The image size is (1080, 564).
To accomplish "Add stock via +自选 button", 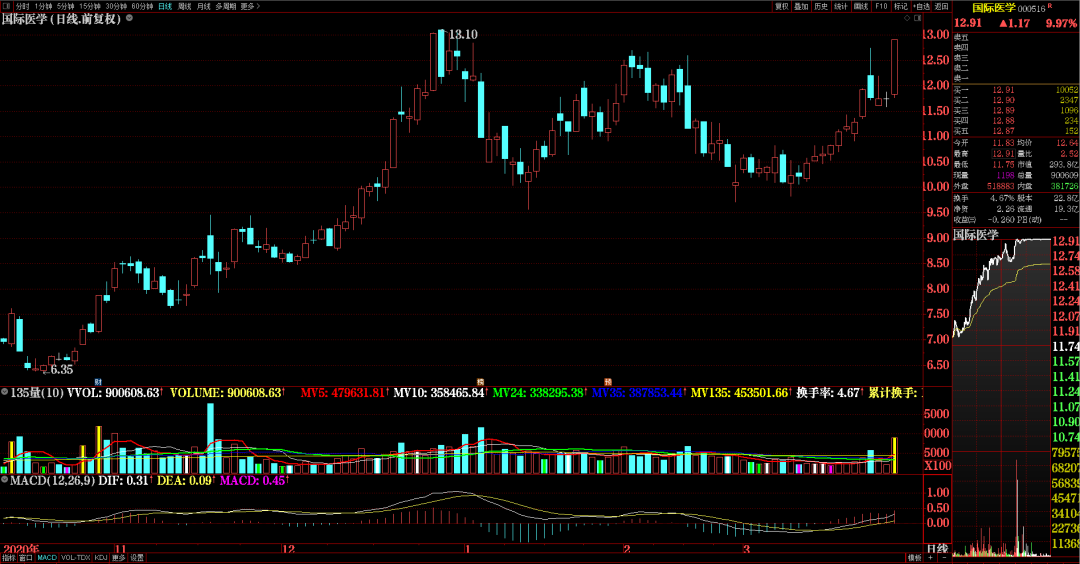I will click(x=922, y=6).
